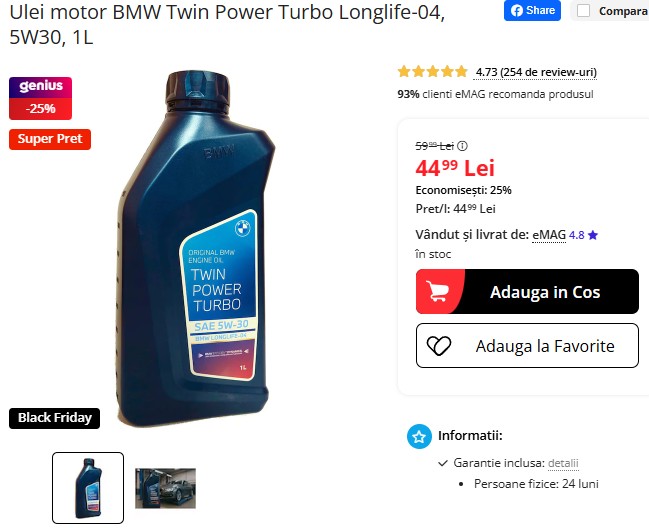Click the Super Pret badge
The width and height of the screenshot is (649, 528).
click(50, 139)
